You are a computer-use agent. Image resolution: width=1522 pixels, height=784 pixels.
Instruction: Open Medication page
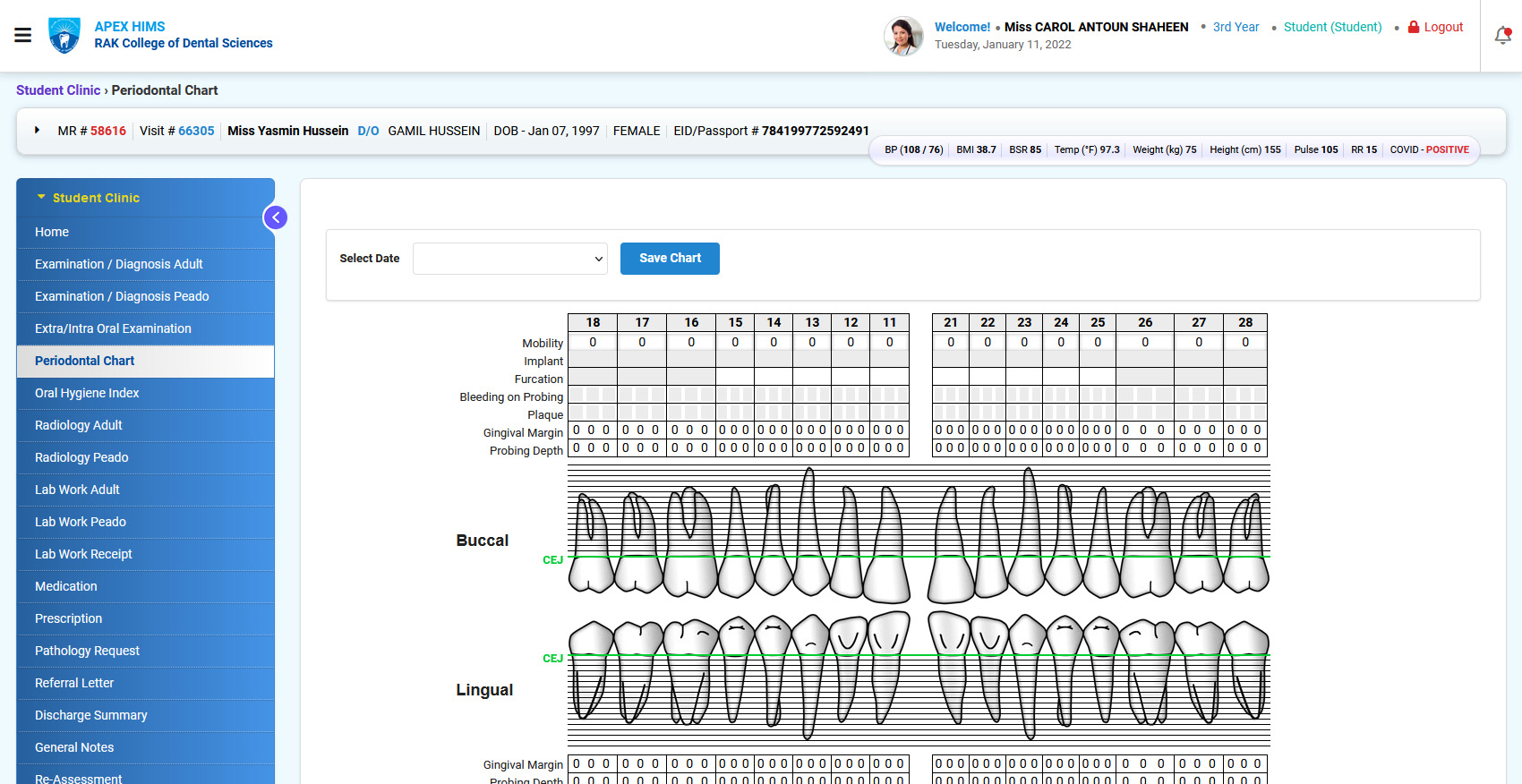pos(146,586)
